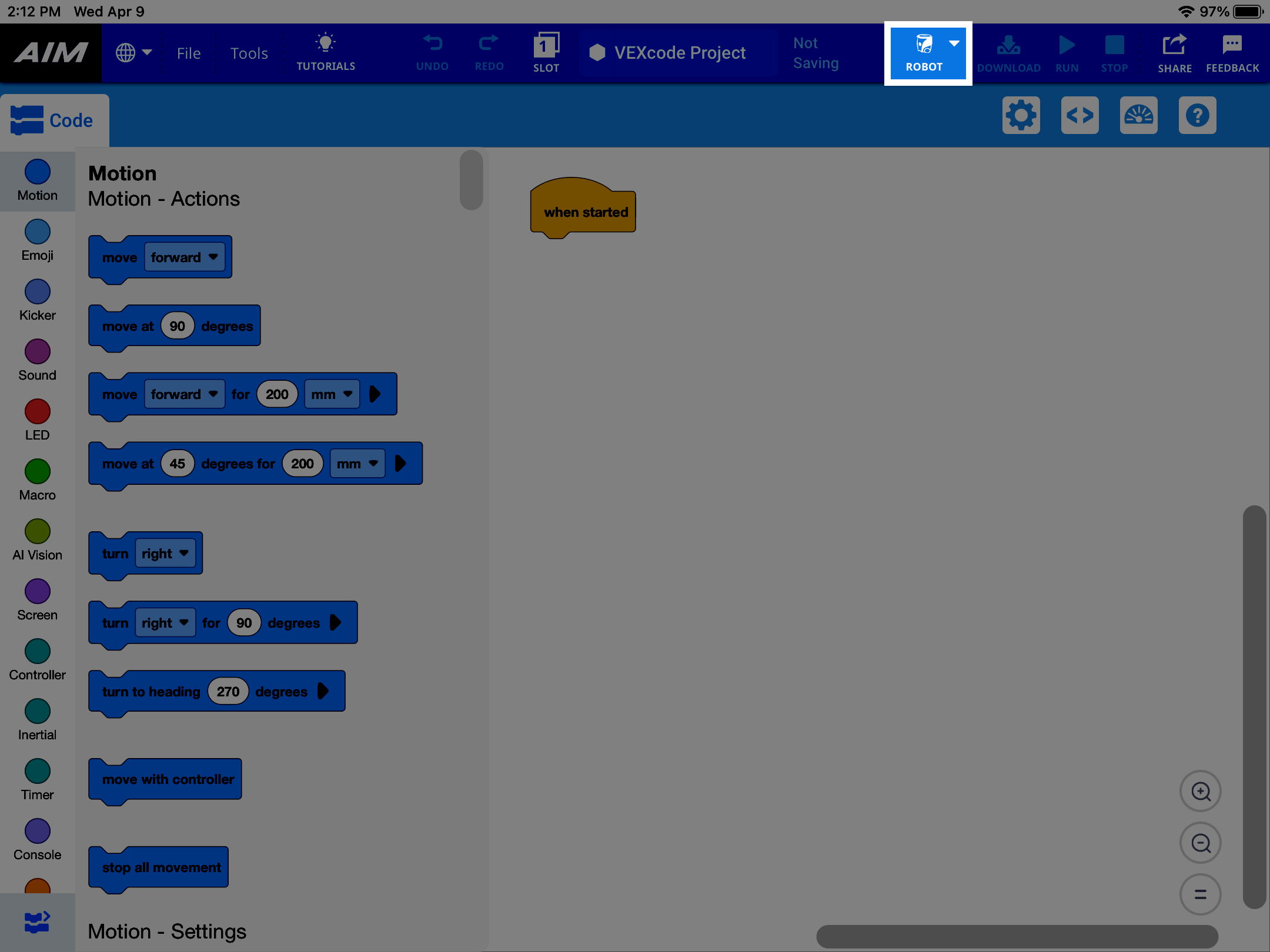1270x952 pixels.
Task: Select the Motion block category
Action: coord(37,181)
